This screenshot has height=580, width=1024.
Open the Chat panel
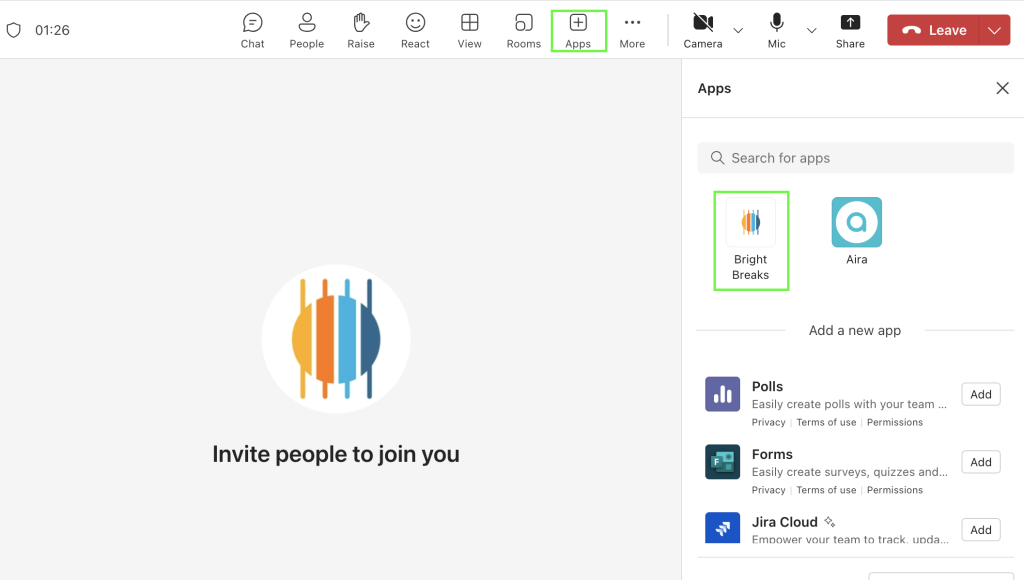253,30
